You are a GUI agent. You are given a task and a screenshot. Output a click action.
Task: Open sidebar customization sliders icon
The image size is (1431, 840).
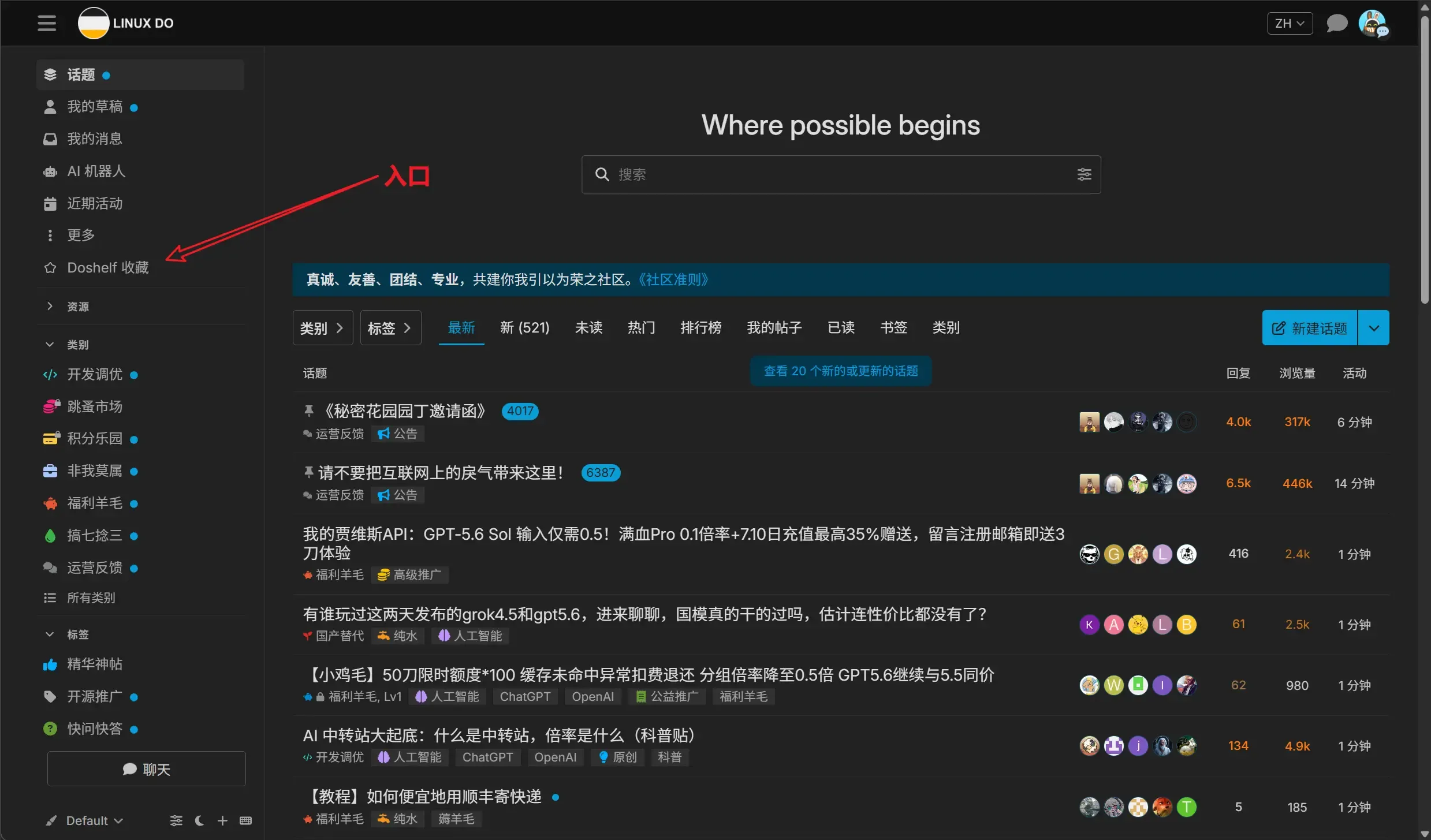[176, 821]
